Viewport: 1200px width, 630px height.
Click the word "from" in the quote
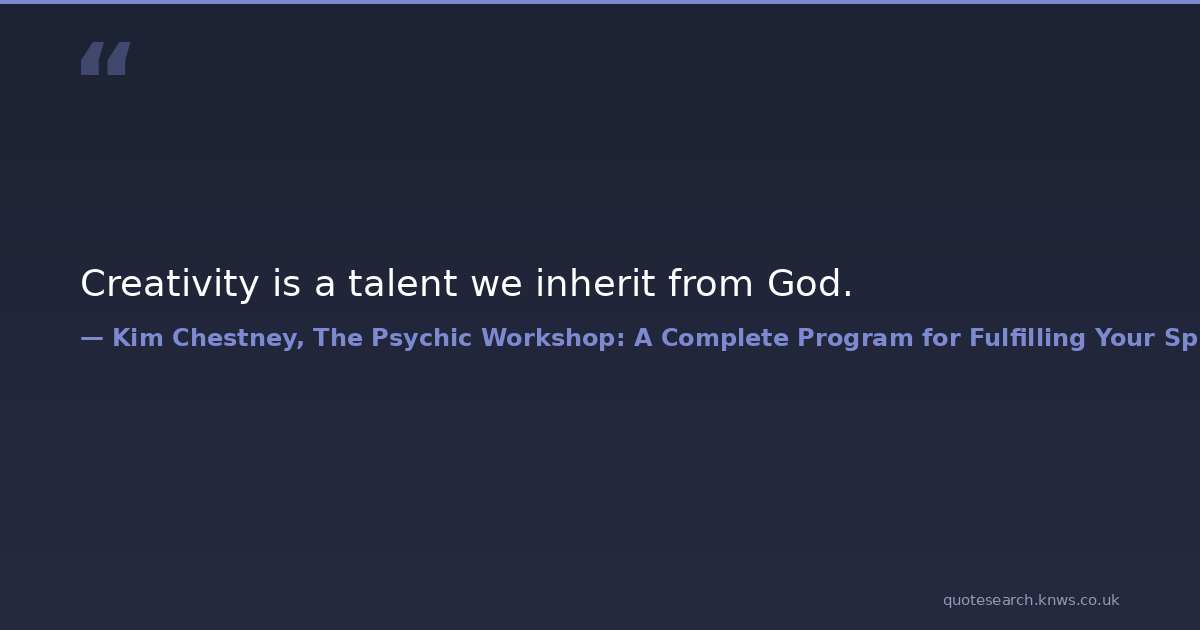coord(711,284)
